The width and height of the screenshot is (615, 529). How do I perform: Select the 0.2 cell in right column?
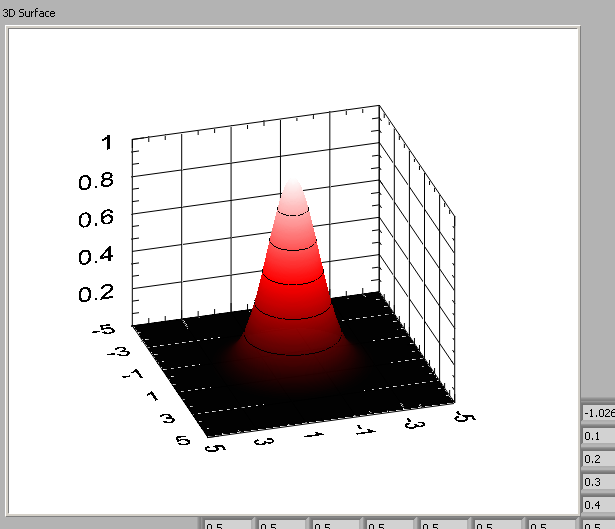[x=598, y=459]
